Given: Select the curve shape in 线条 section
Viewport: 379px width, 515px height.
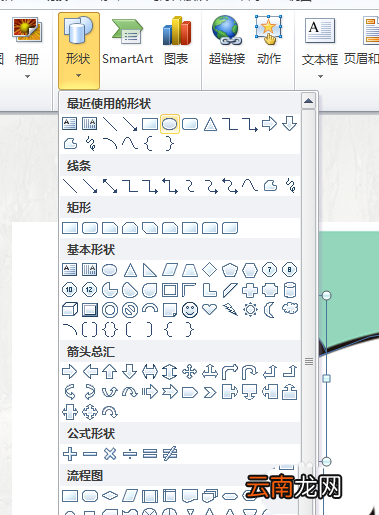Looking at the screenshot, I should pos(250,186).
